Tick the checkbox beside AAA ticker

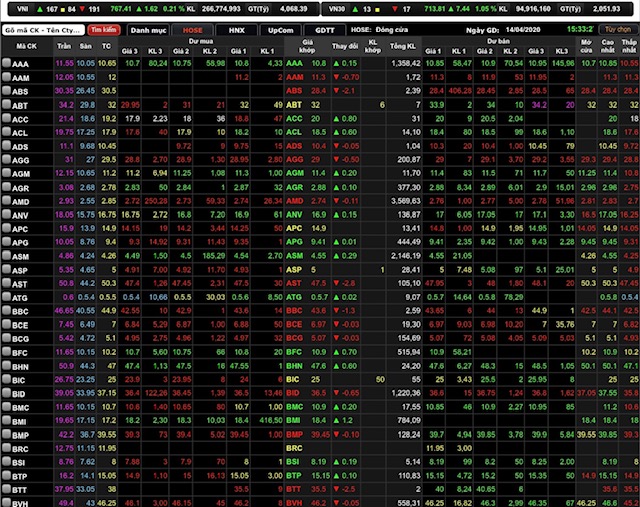coord(6,63)
